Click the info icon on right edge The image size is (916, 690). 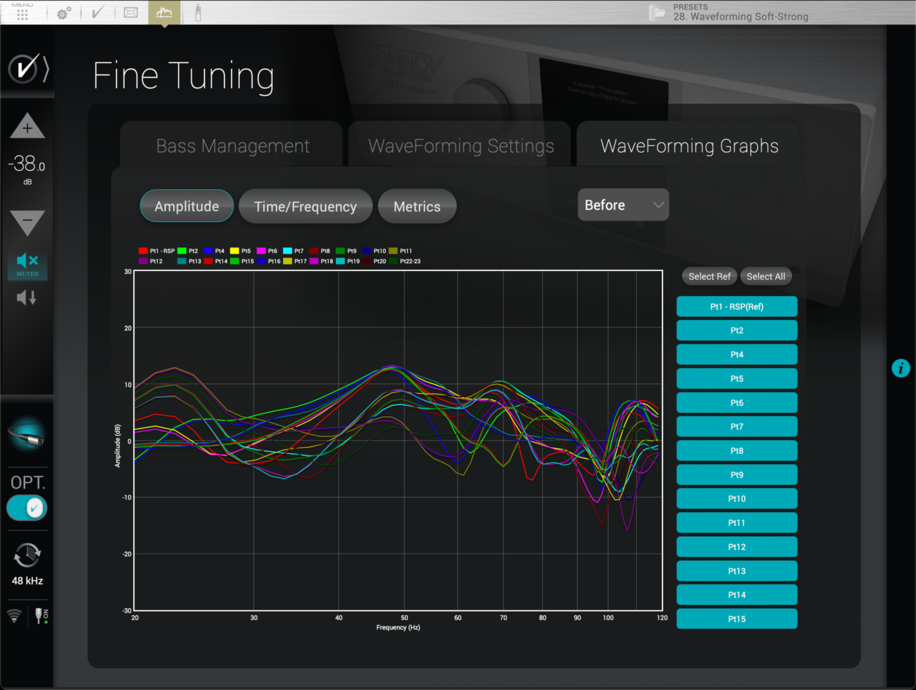[900, 368]
